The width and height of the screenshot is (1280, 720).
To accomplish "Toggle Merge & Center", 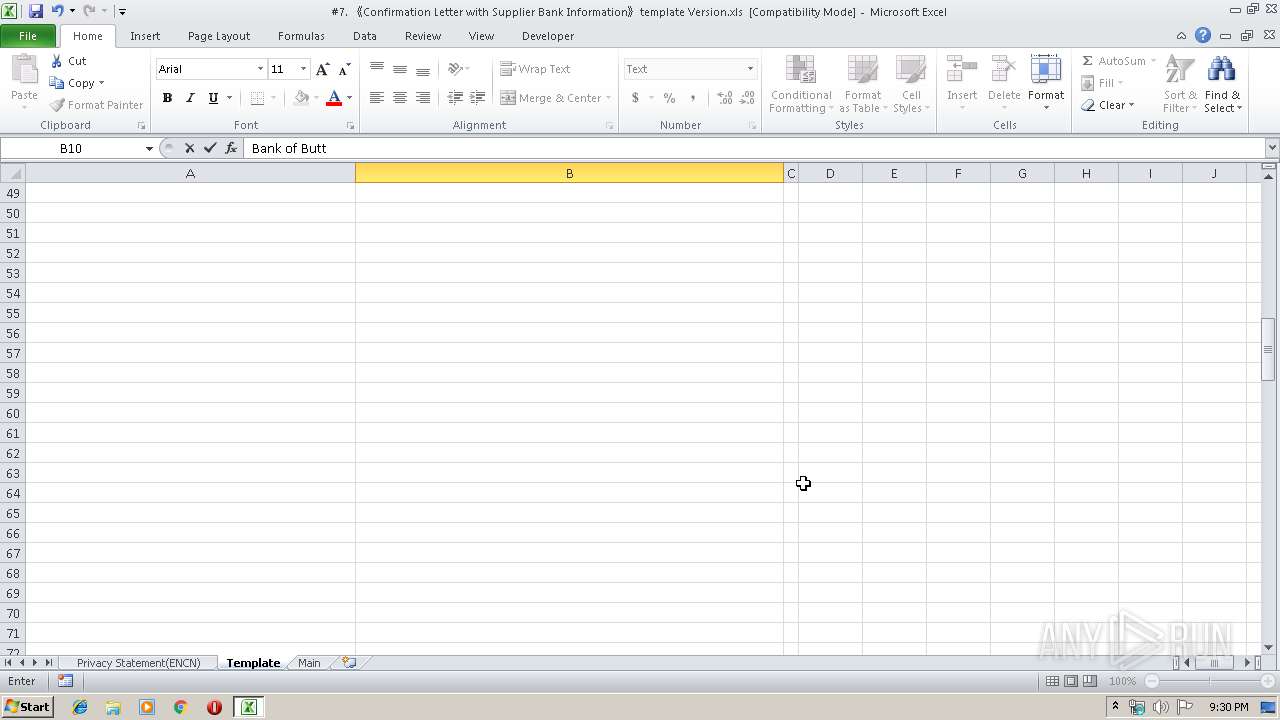I will pos(549,98).
